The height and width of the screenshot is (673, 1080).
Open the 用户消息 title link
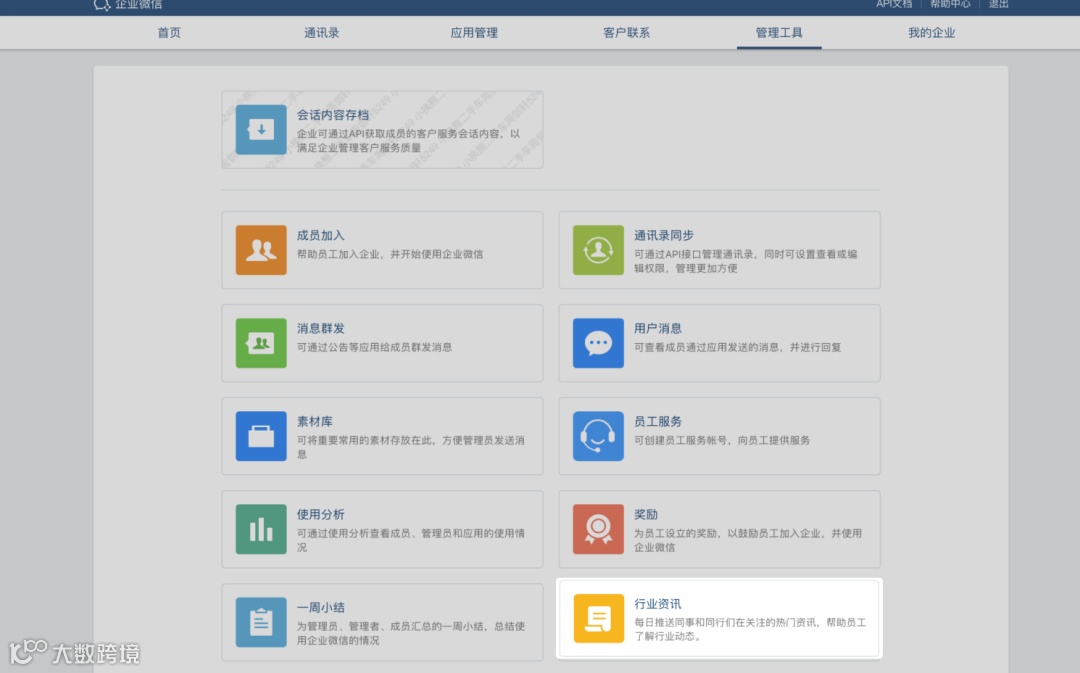[x=658, y=329]
